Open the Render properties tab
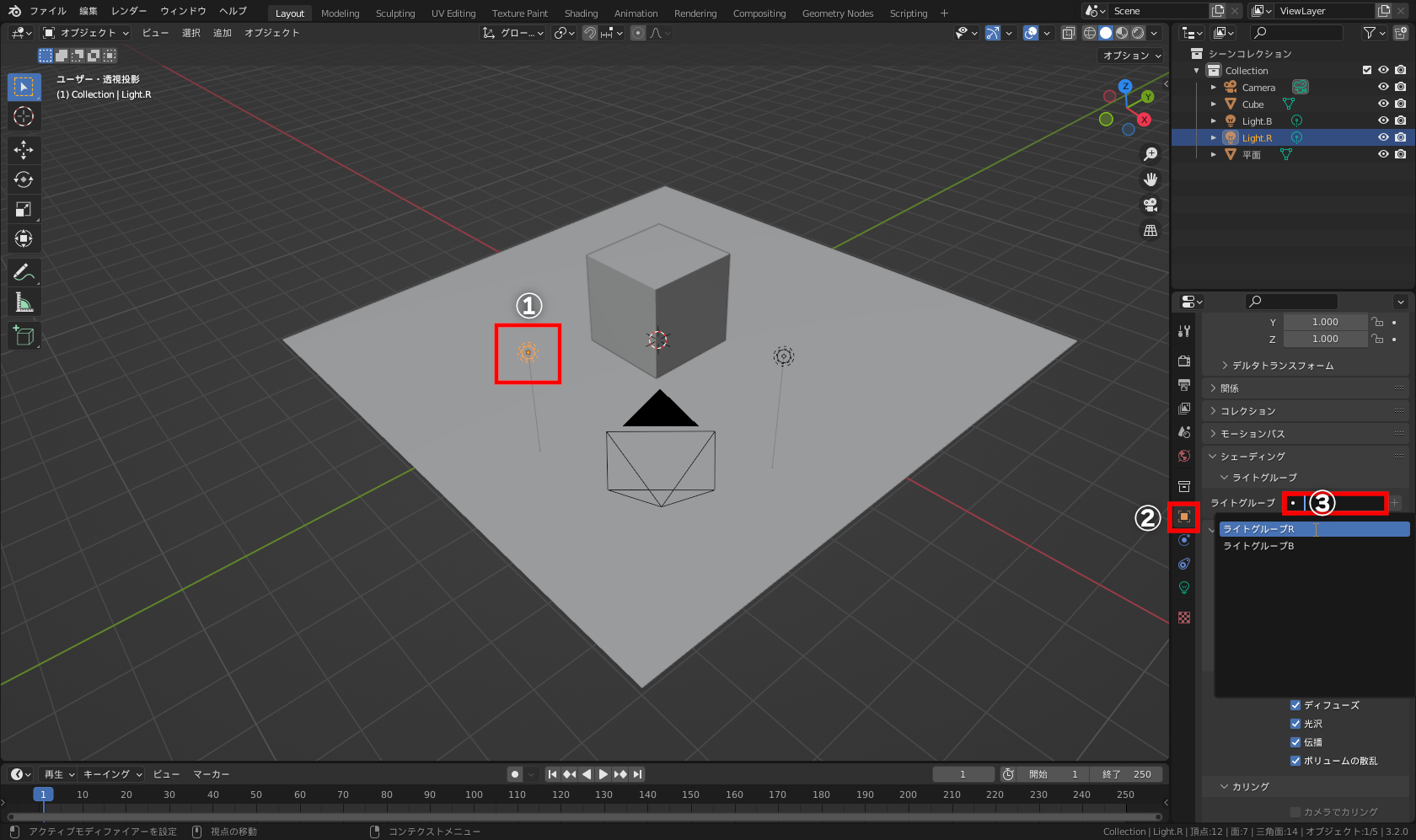The height and width of the screenshot is (840, 1416). [1184, 361]
